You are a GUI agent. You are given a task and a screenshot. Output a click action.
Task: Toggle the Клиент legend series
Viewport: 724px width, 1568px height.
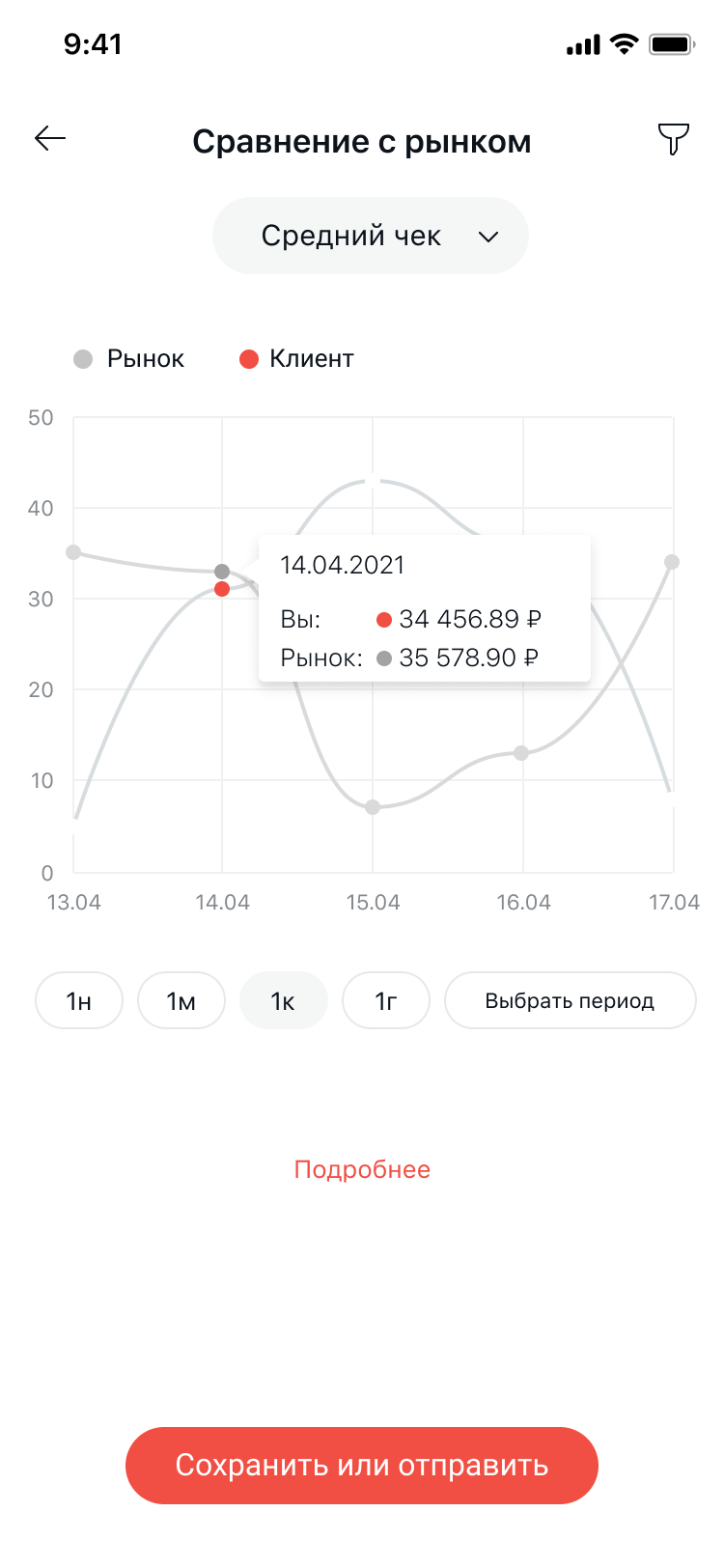pos(297,359)
